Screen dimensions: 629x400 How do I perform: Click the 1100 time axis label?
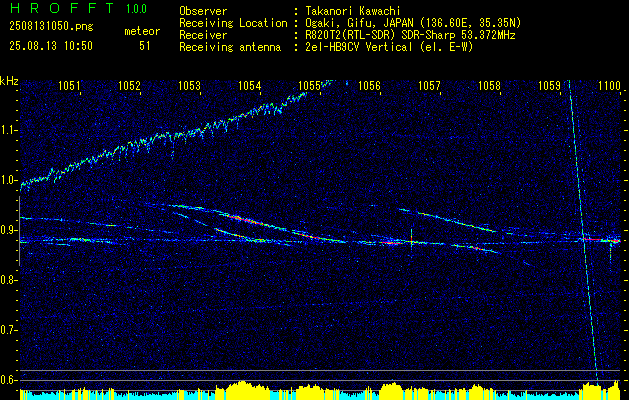609,85
